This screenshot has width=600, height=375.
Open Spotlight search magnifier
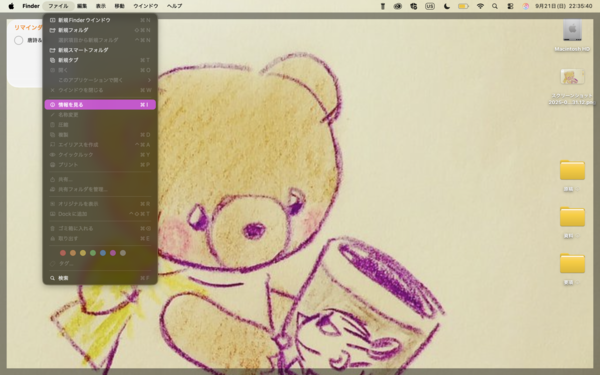495,6
